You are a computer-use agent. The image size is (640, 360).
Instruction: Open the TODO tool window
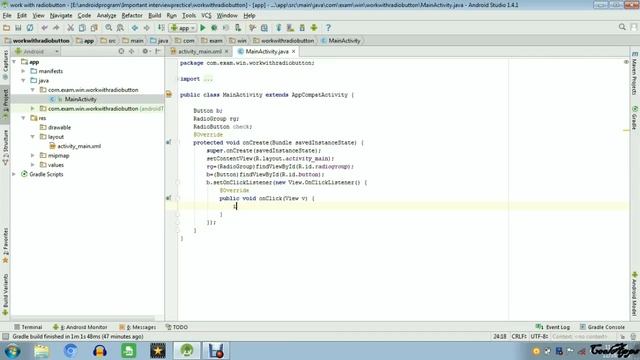tap(177, 327)
